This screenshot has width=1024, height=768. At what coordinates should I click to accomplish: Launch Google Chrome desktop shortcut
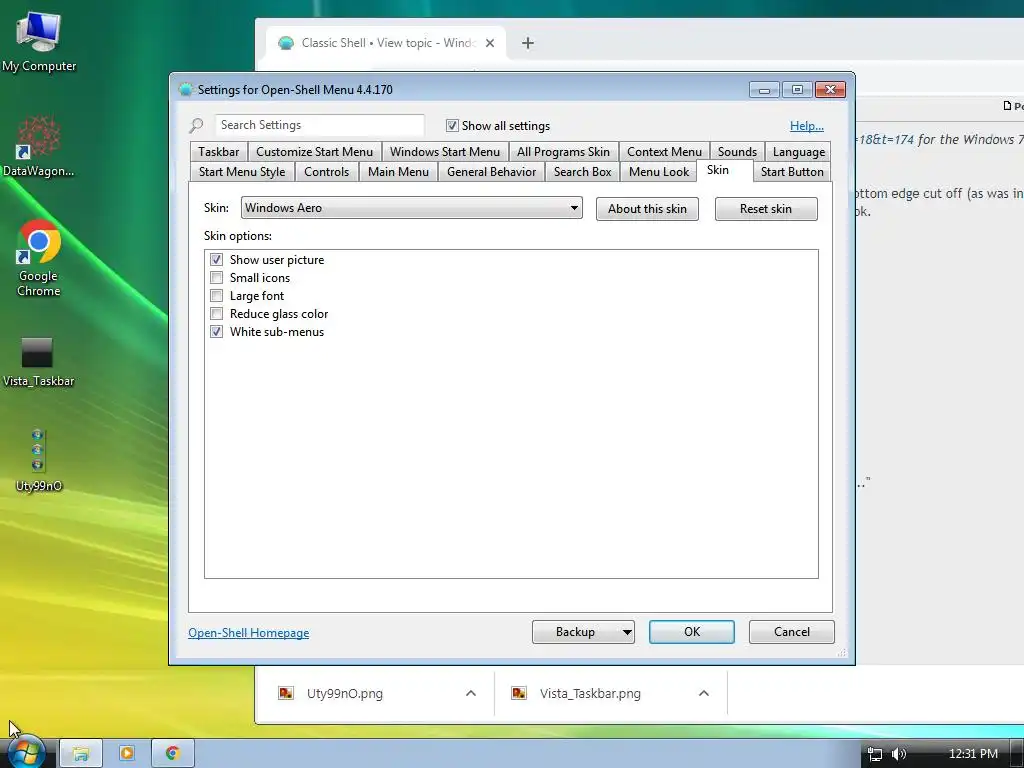(39, 256)
